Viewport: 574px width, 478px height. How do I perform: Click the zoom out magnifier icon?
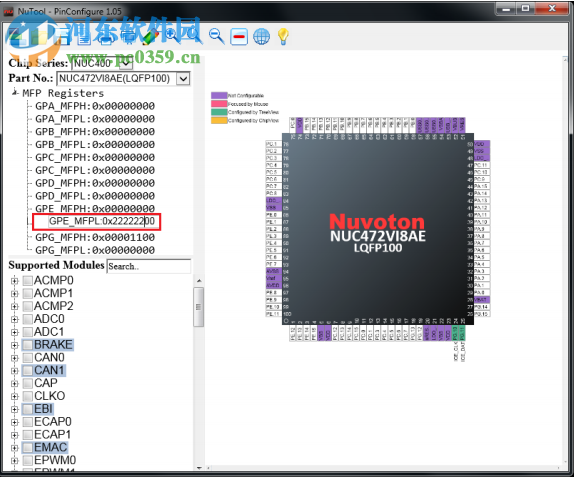[216, 36]
